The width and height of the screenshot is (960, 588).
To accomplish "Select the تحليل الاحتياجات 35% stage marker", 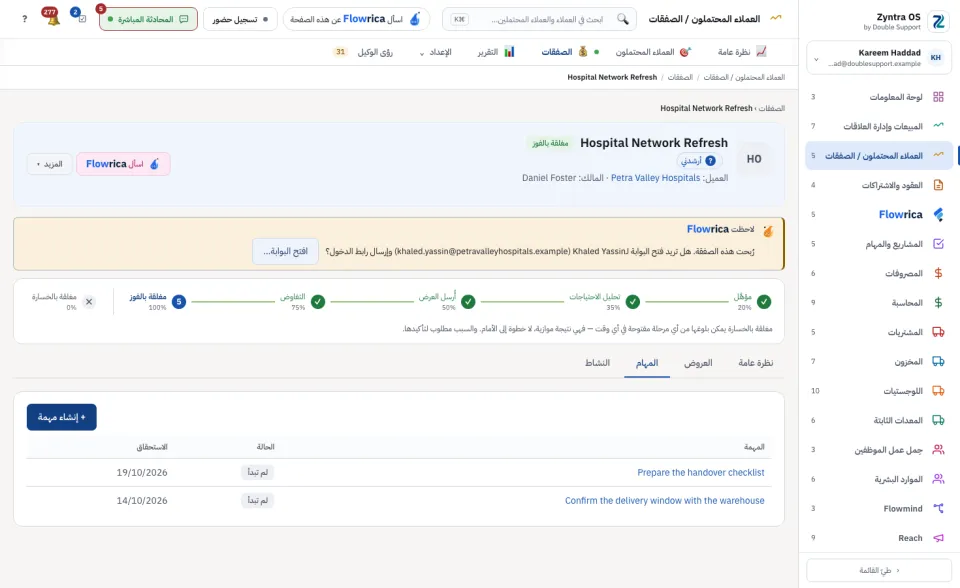I will (633, 302).
